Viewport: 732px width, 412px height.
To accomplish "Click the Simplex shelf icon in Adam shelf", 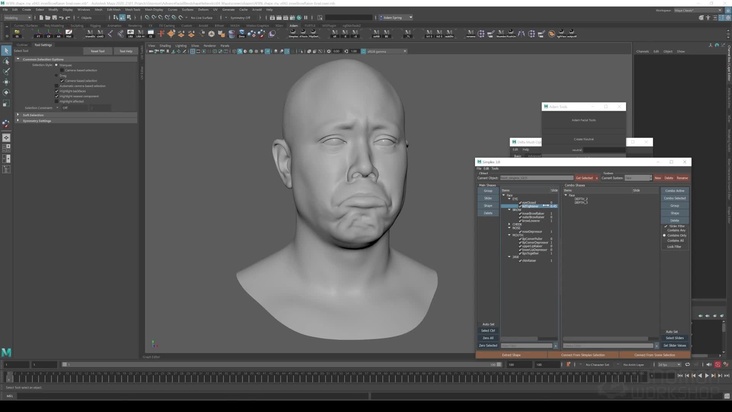I will point(293,34).
